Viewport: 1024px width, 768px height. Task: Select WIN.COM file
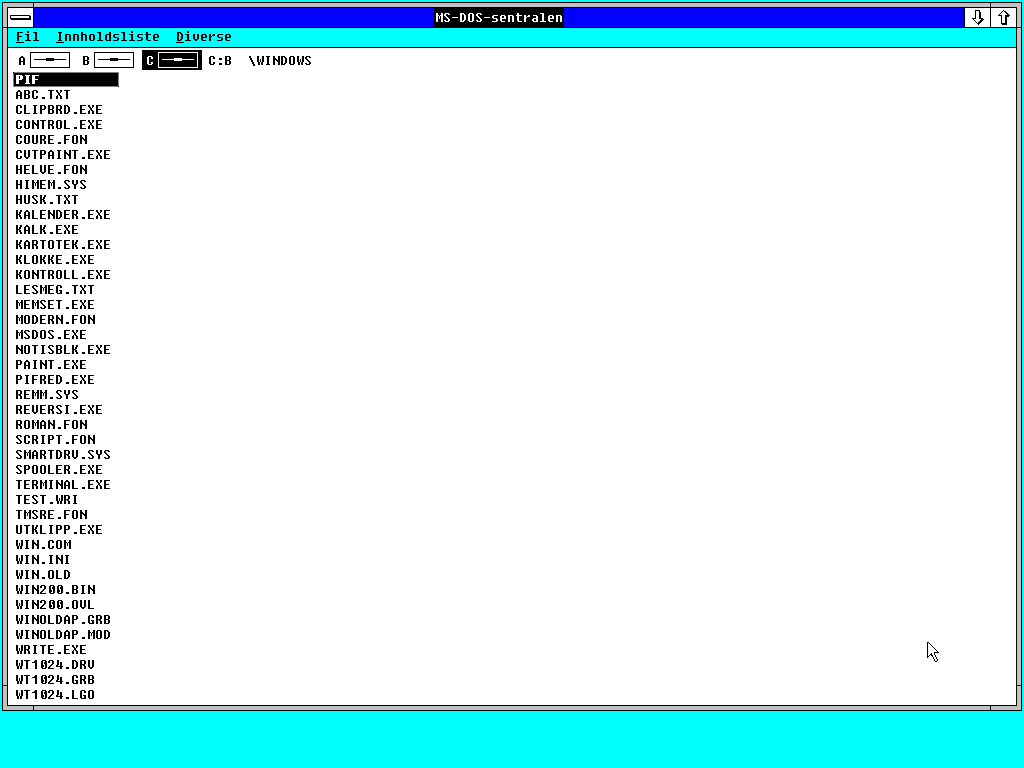tap(43, 545)
